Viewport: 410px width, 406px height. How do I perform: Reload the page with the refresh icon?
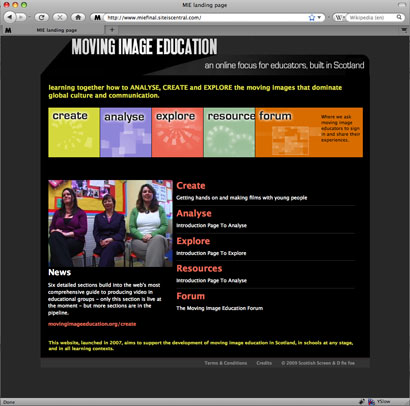click(x=42, y=17)
